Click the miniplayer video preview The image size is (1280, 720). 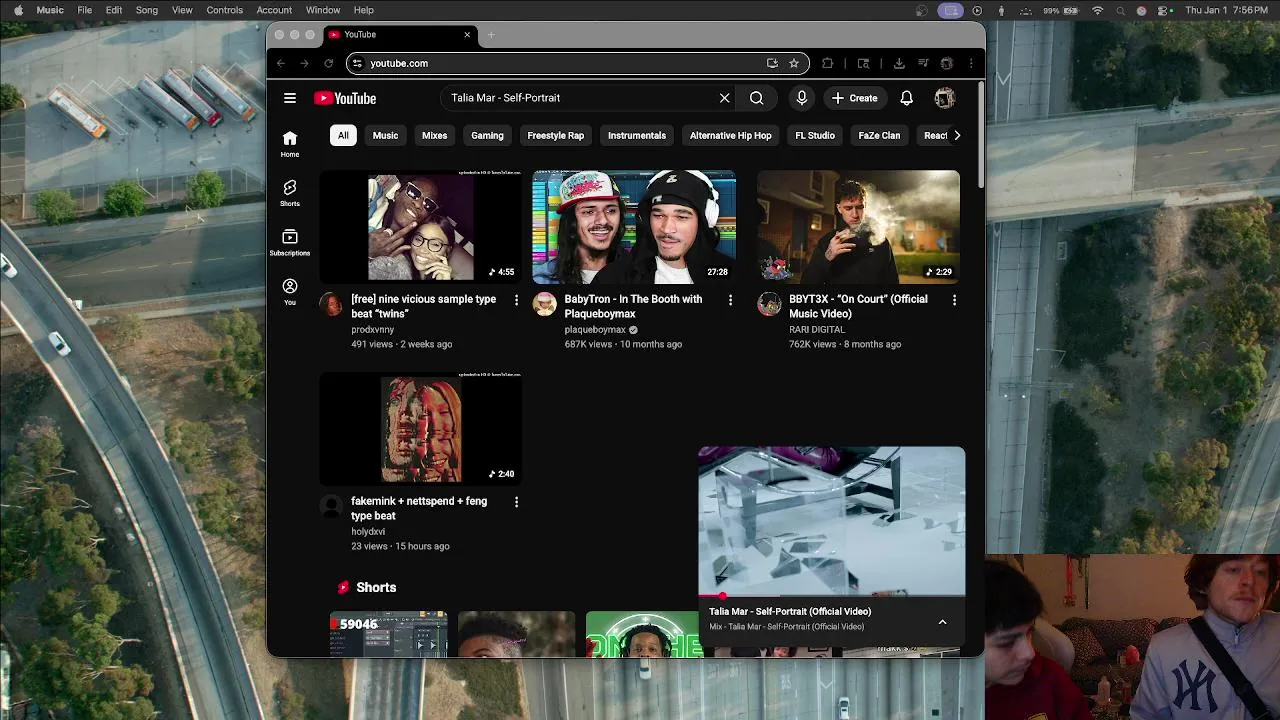pyautogui.click(x=832, y=520)
